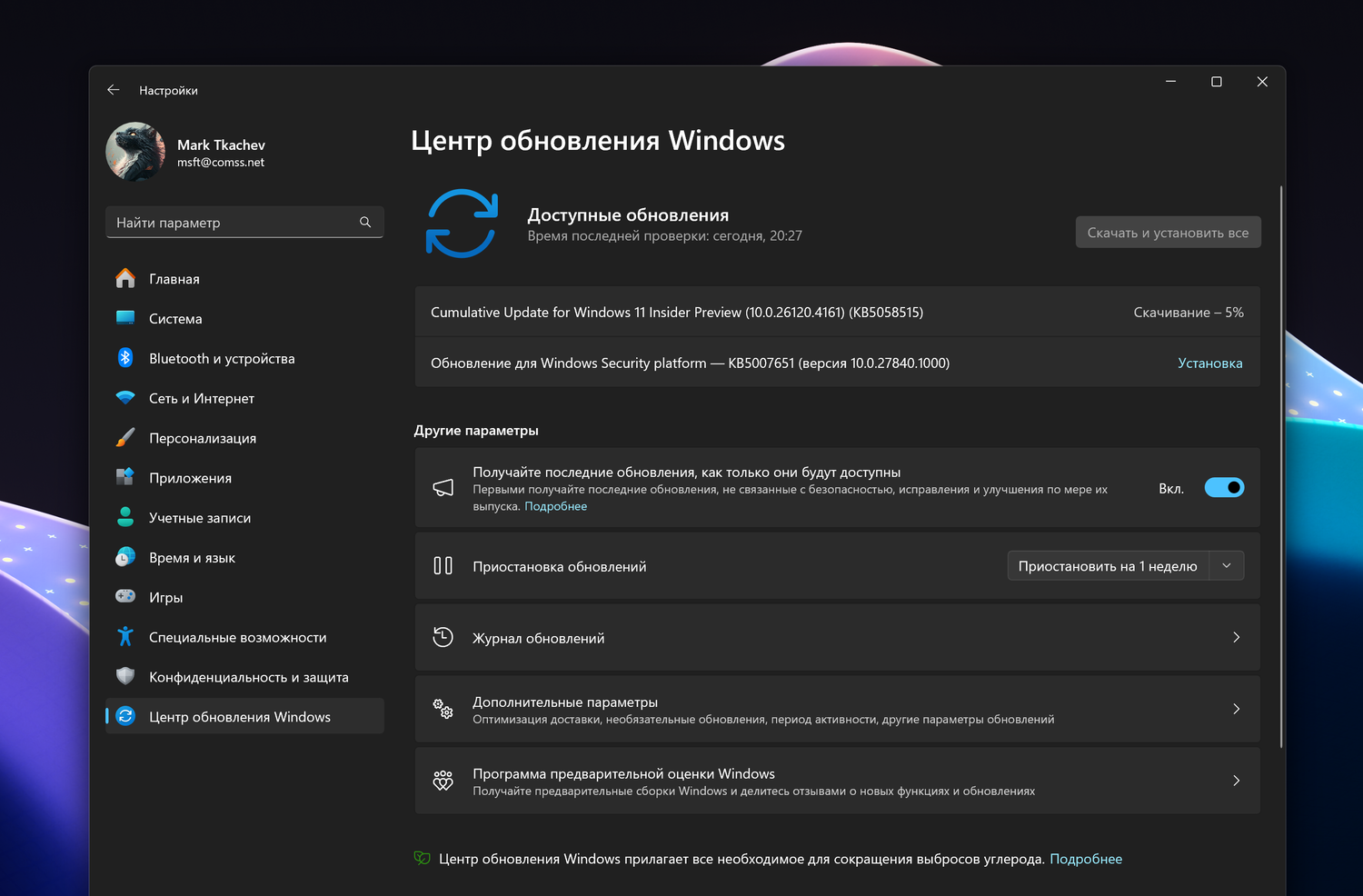Click the Найти параметр search field
1363x896 pixels.
(x=233, y=223)
